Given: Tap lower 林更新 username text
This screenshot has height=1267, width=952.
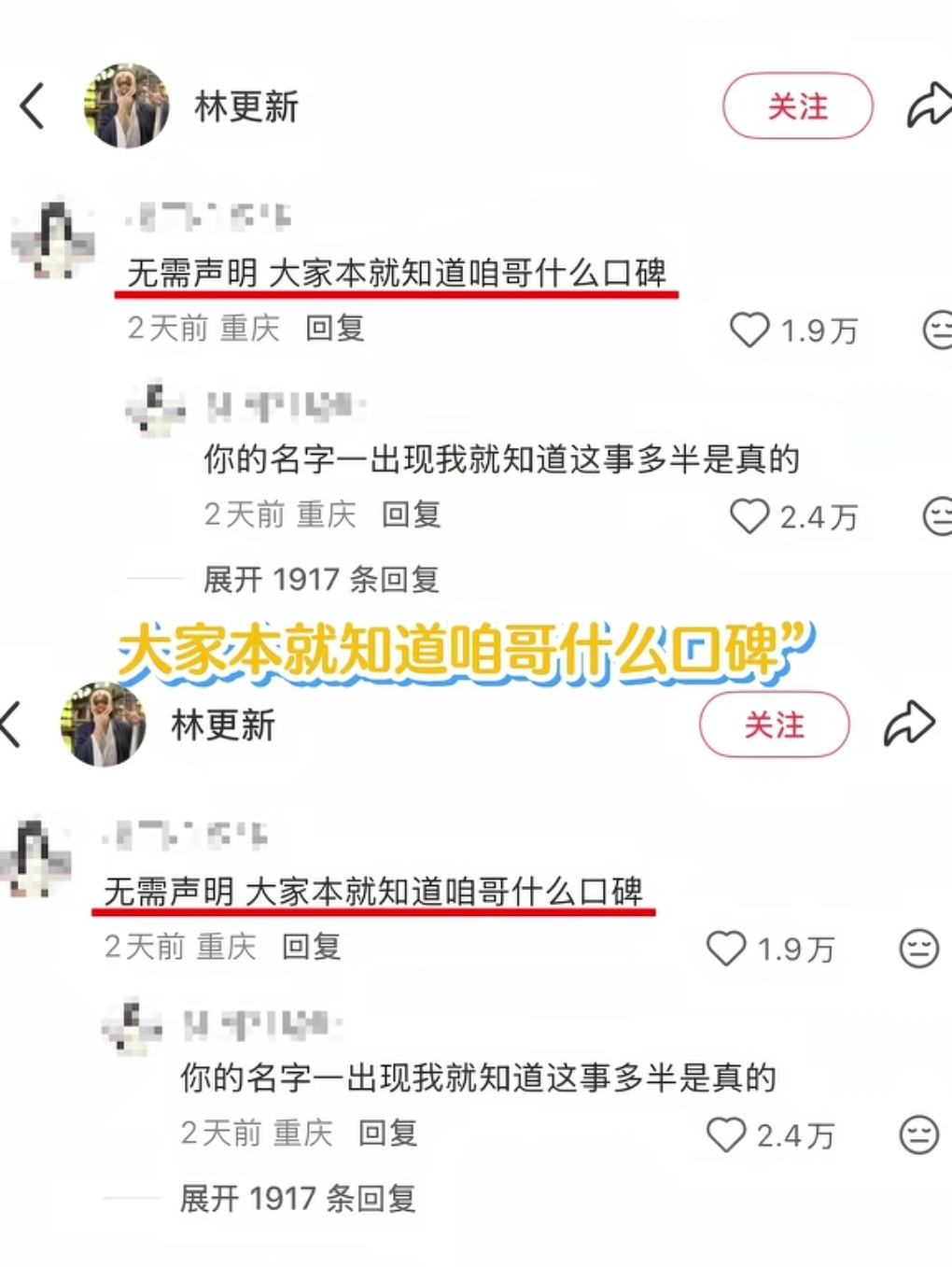Looking at the screenshot, I should coord(223,725).
